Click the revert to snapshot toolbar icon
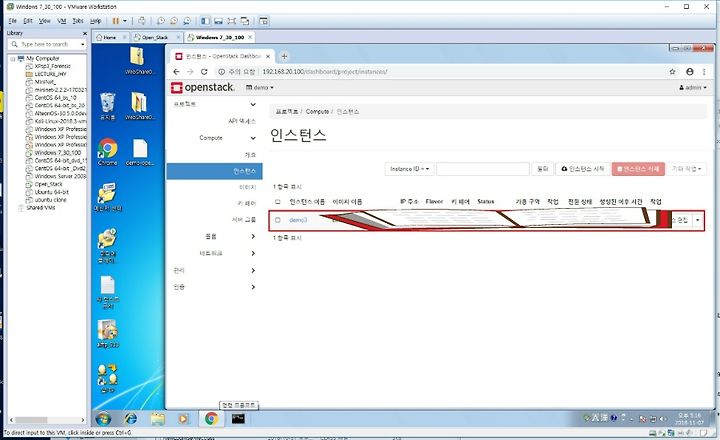720x440 pixels. 174,21
